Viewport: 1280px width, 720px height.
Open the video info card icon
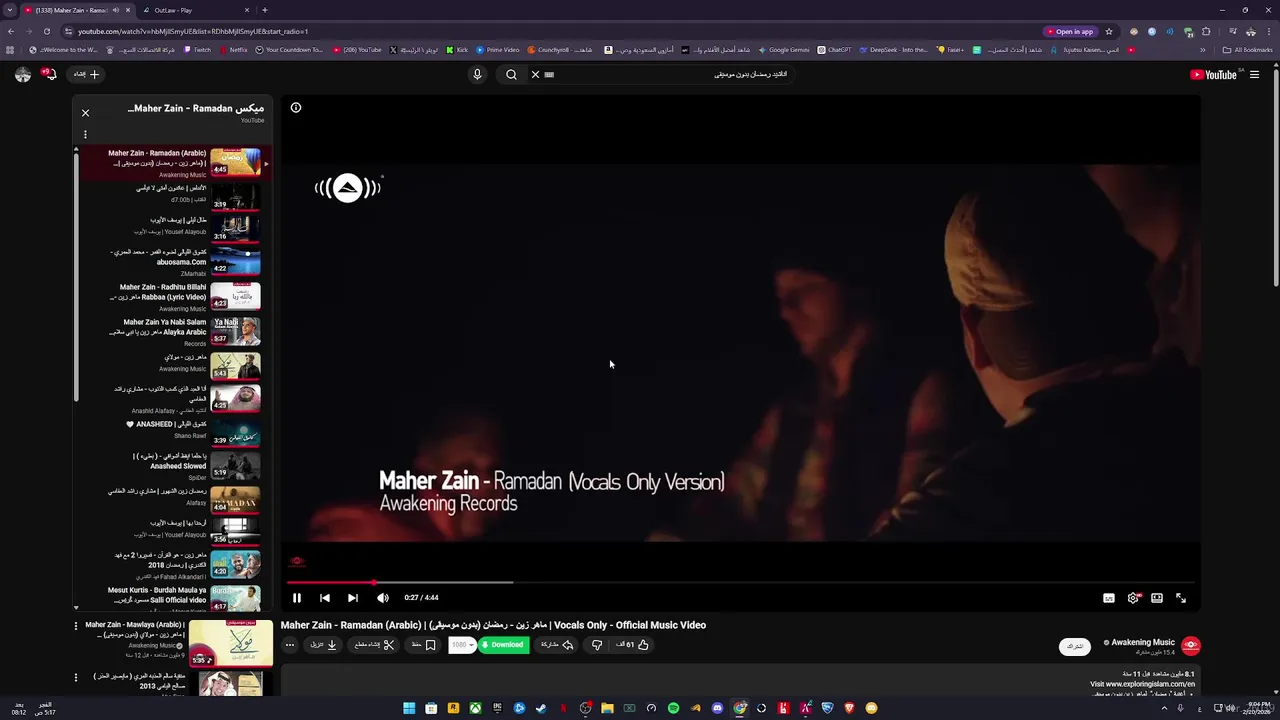coord(296,107)
